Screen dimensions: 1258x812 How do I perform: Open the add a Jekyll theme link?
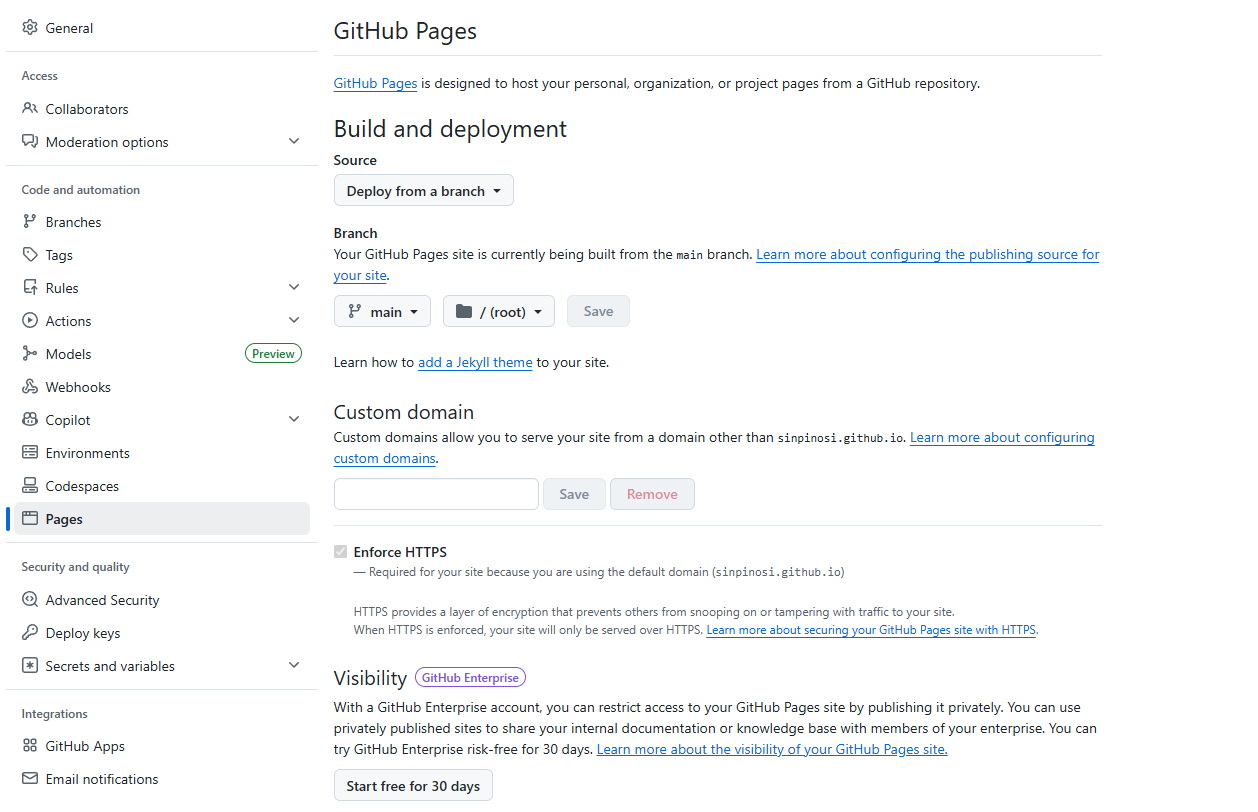[x=475, y=362]
